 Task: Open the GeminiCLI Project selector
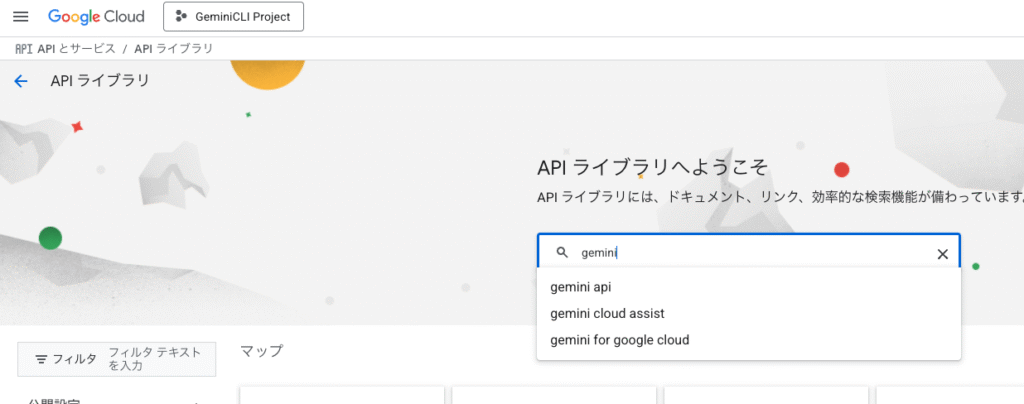click(x=233, y=17)
